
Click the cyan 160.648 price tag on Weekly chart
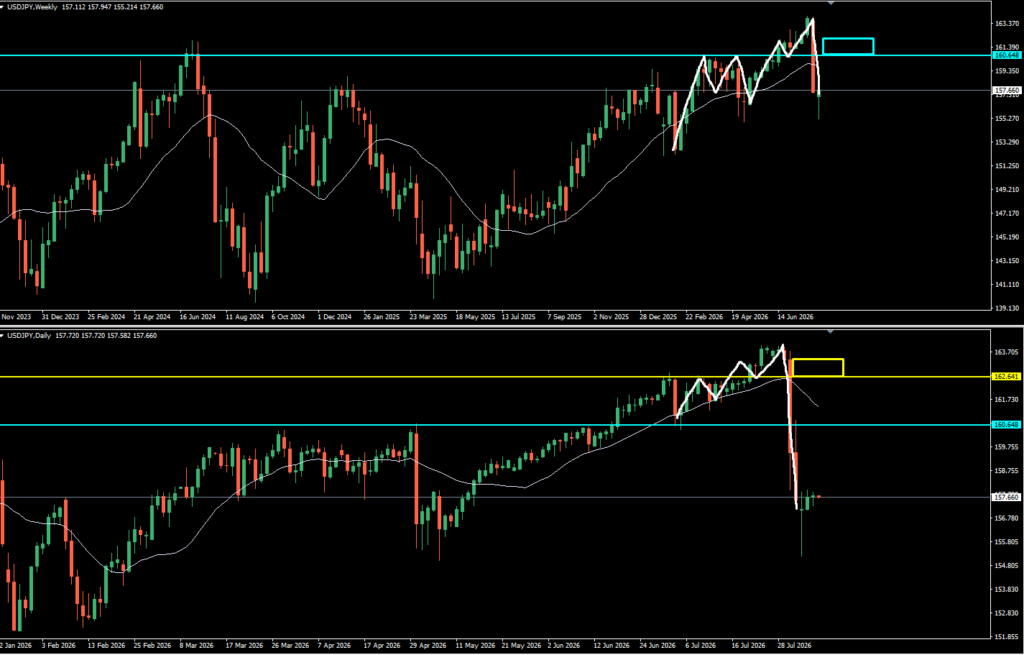click(1007, 56)
